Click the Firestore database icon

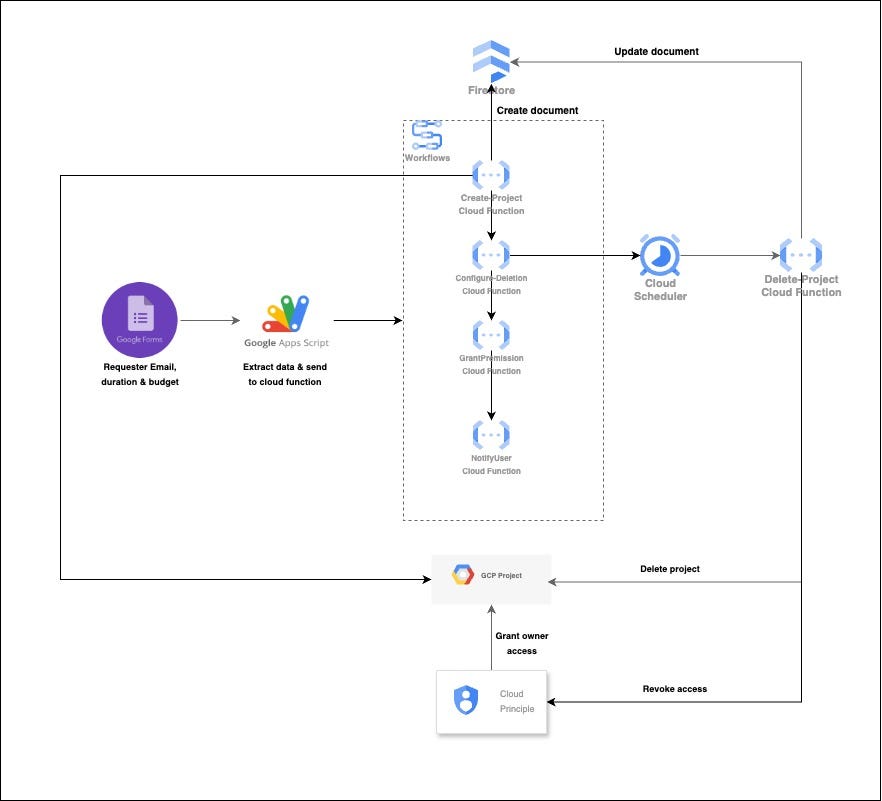pos(491,61)
